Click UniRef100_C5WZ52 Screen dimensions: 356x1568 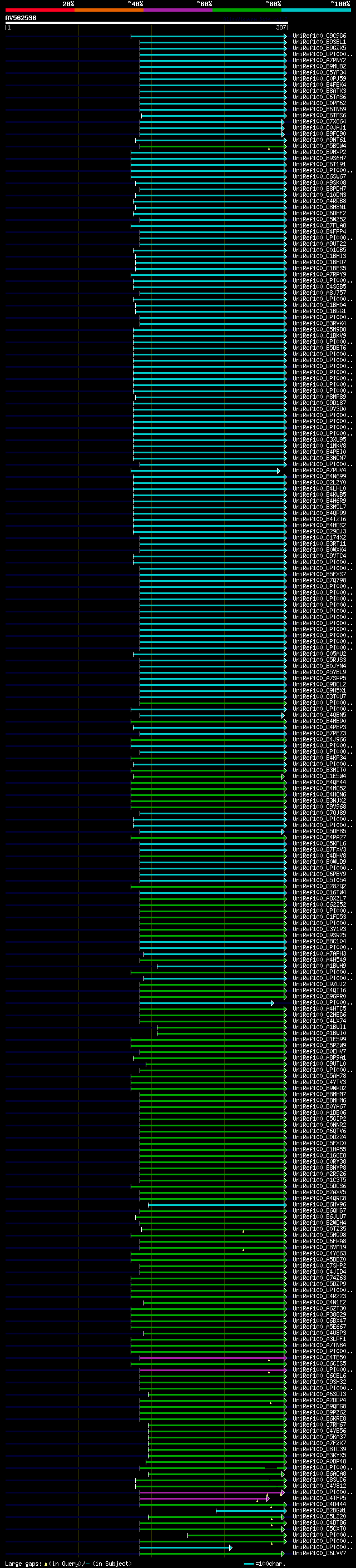click(x=319, y=219)
